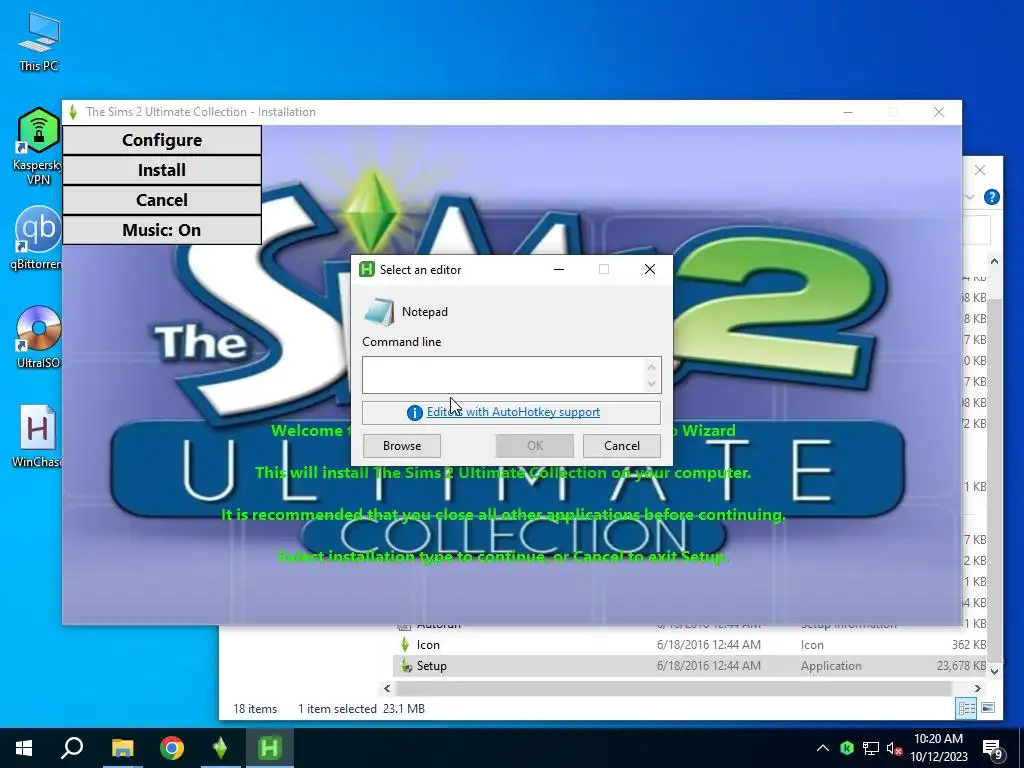Select the Setup application in File Explorer

click(x=689, y=666)
